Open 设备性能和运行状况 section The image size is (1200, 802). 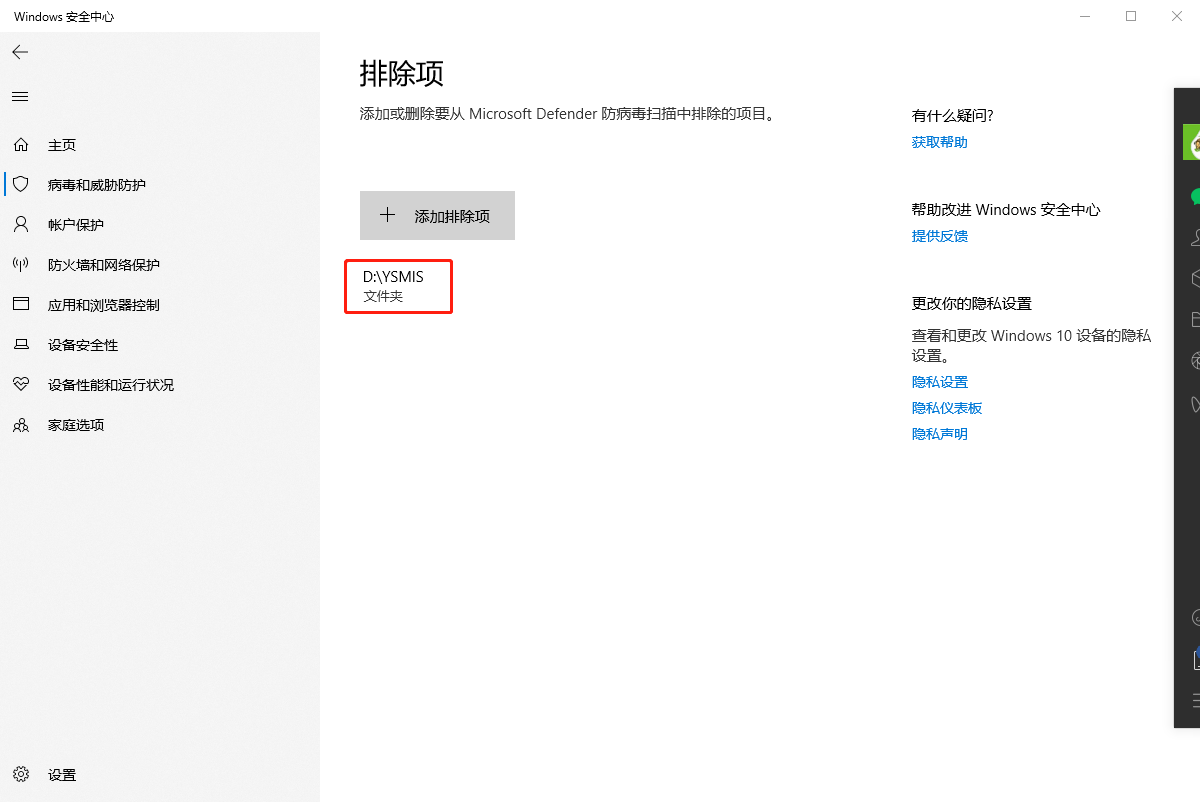[160, 385]
